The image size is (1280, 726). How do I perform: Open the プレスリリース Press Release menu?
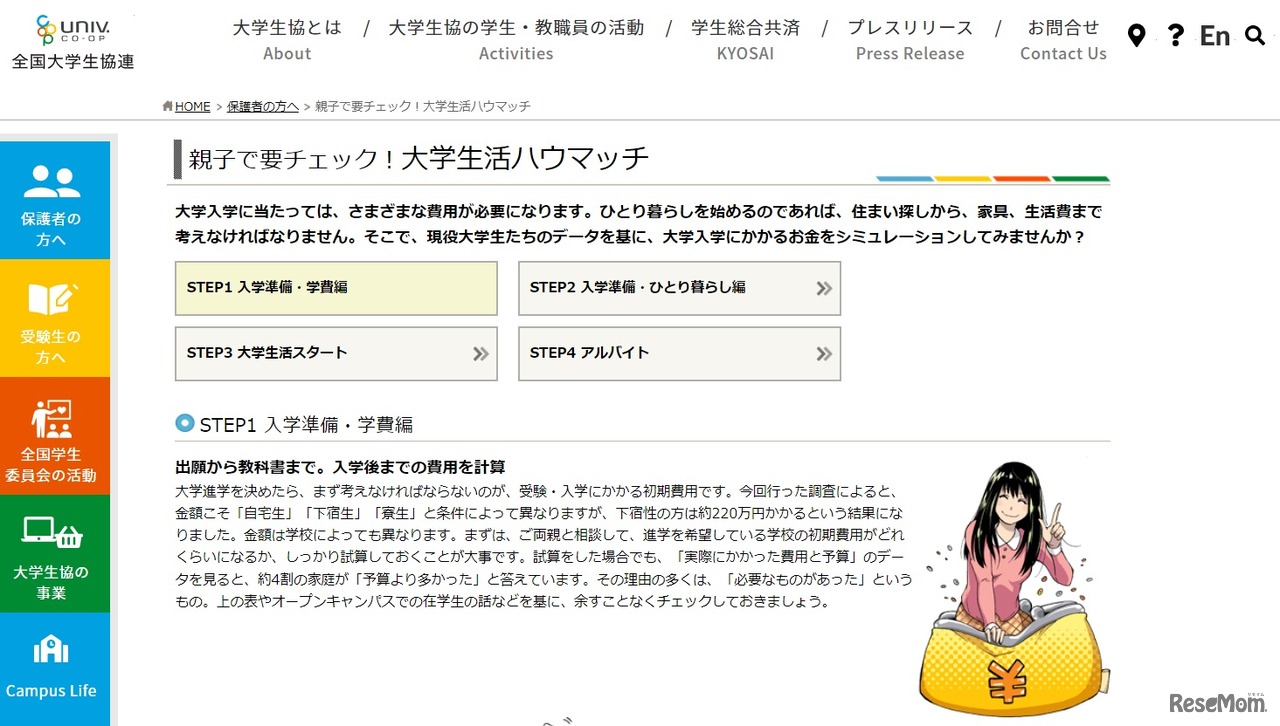pyautogui.click(x=910, y=40)
